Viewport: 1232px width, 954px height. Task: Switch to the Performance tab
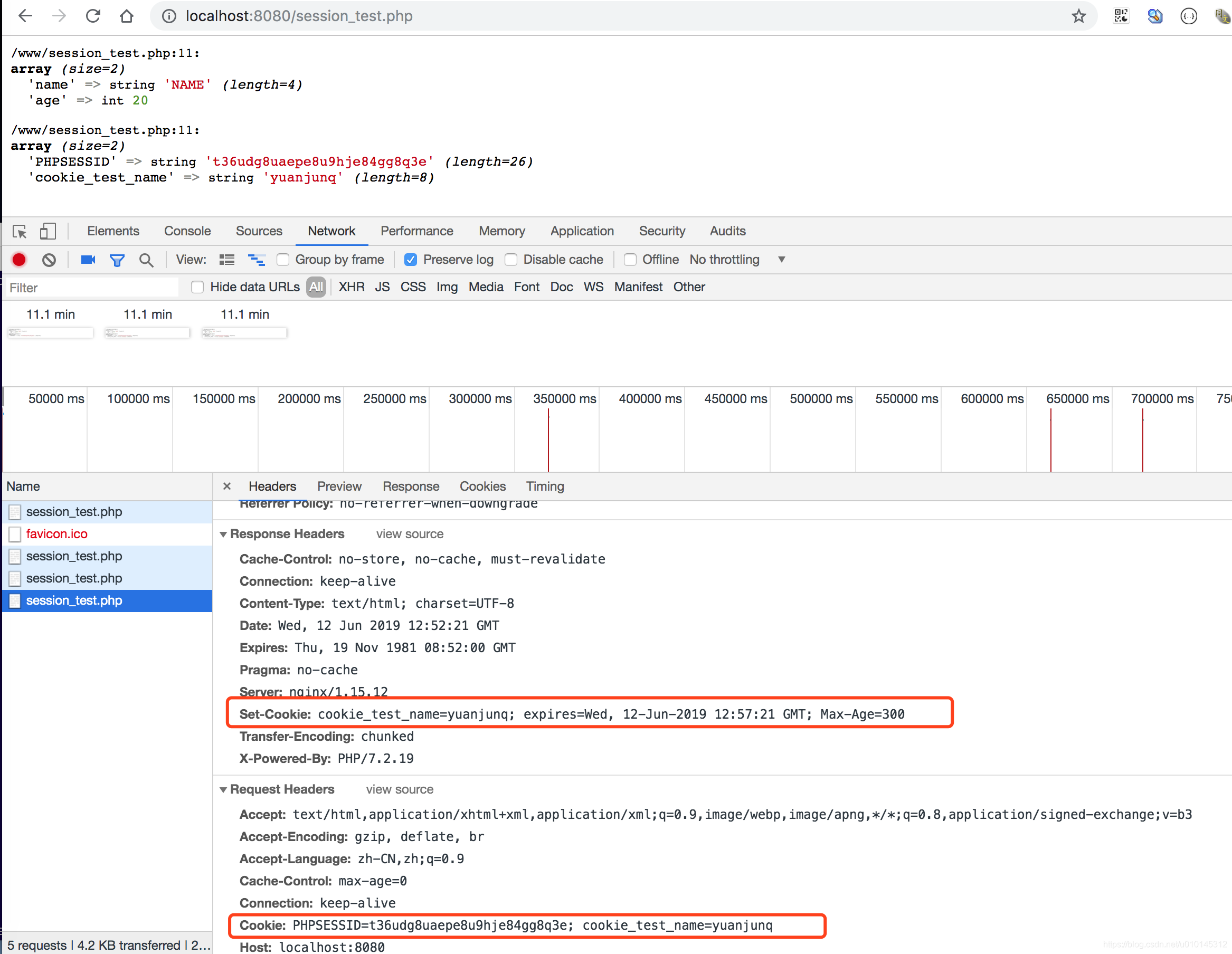click(x=417, y=231)
